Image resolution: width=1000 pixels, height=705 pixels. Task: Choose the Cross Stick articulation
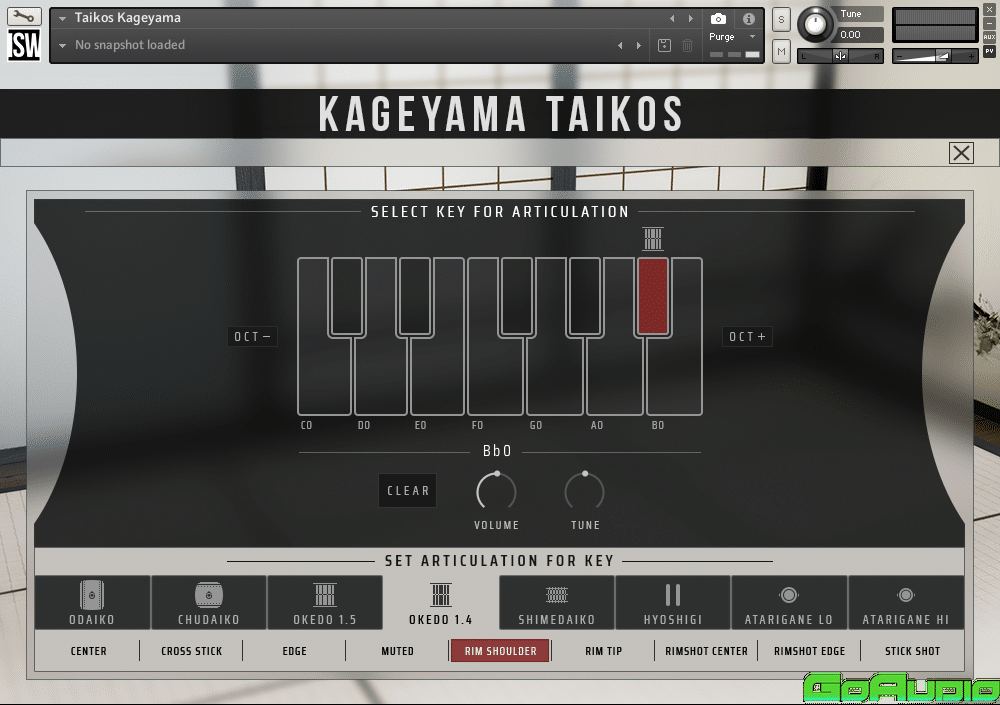(191, 651)
